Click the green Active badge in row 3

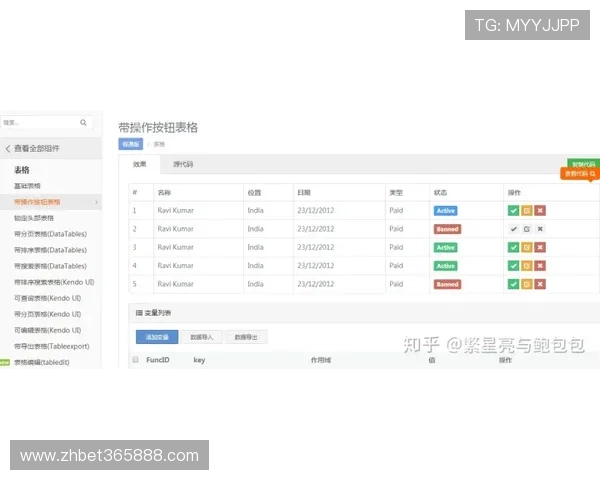click(445, 247)
